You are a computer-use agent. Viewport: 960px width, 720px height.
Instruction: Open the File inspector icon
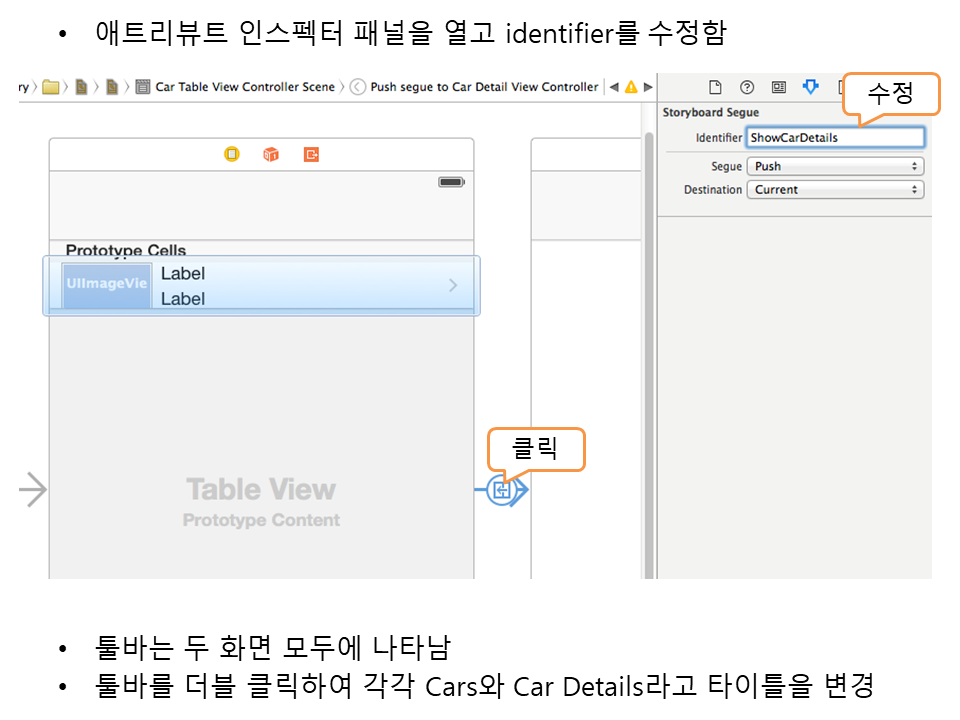715,87
